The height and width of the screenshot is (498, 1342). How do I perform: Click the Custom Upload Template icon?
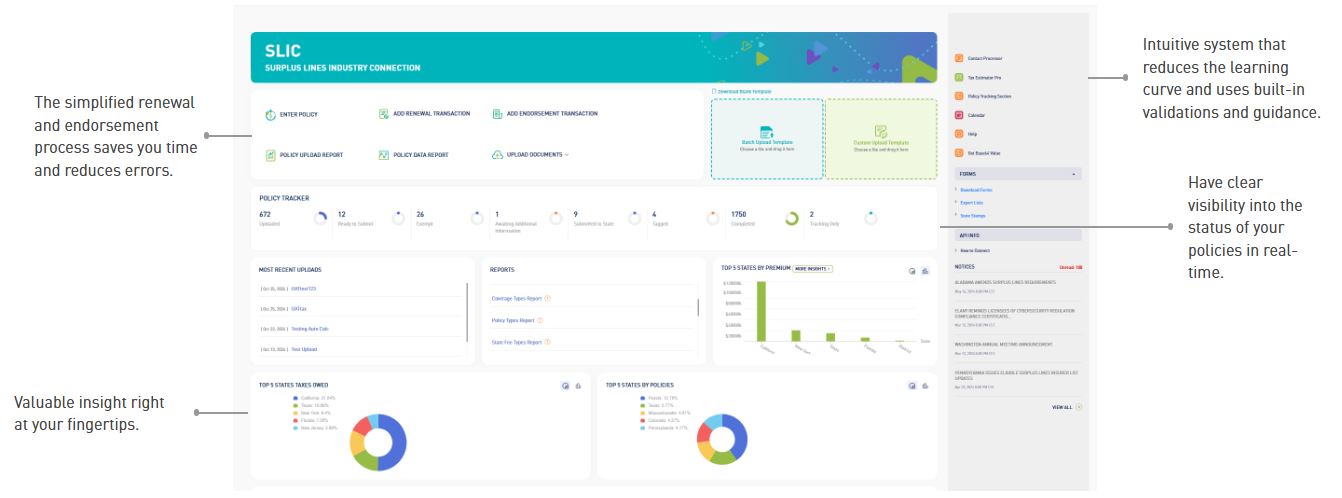[x=881, y=131]
